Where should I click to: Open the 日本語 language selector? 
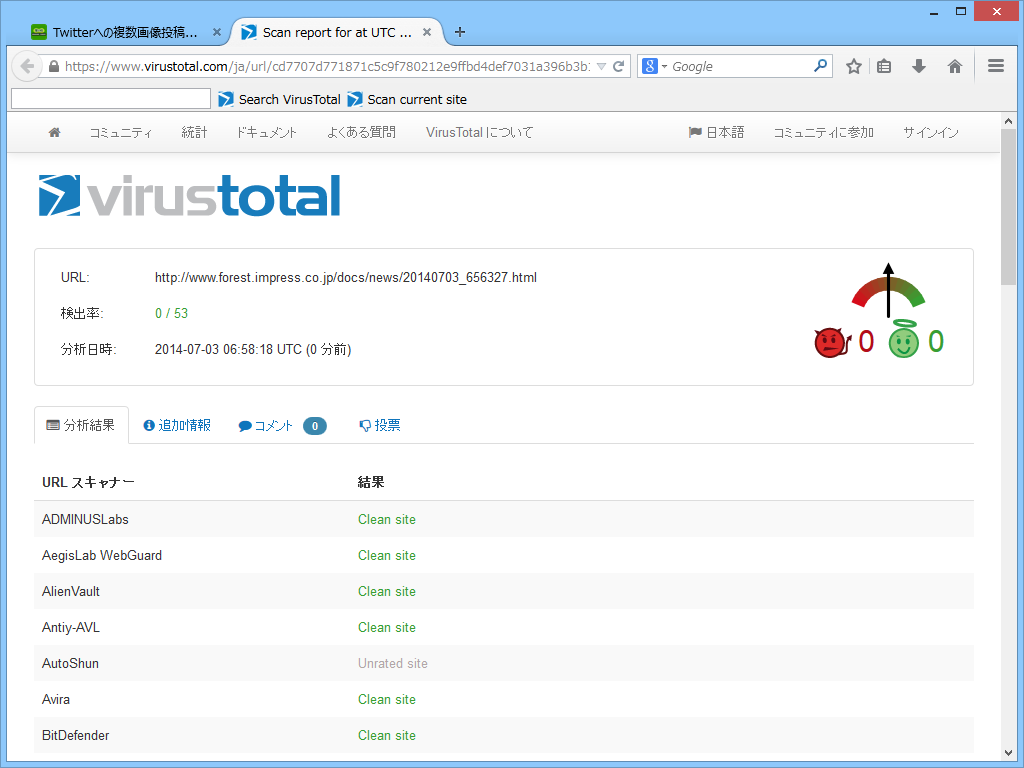tap(716, 133)
